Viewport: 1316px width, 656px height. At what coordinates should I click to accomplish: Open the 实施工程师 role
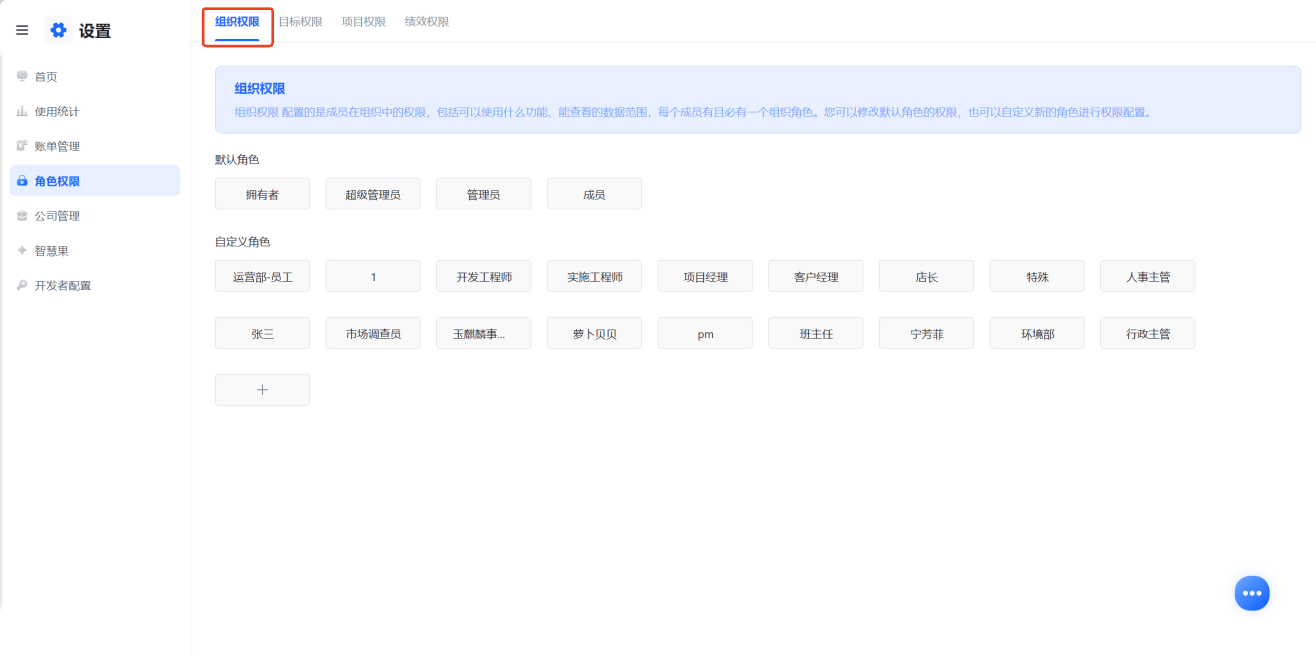[x=594, y=276]
